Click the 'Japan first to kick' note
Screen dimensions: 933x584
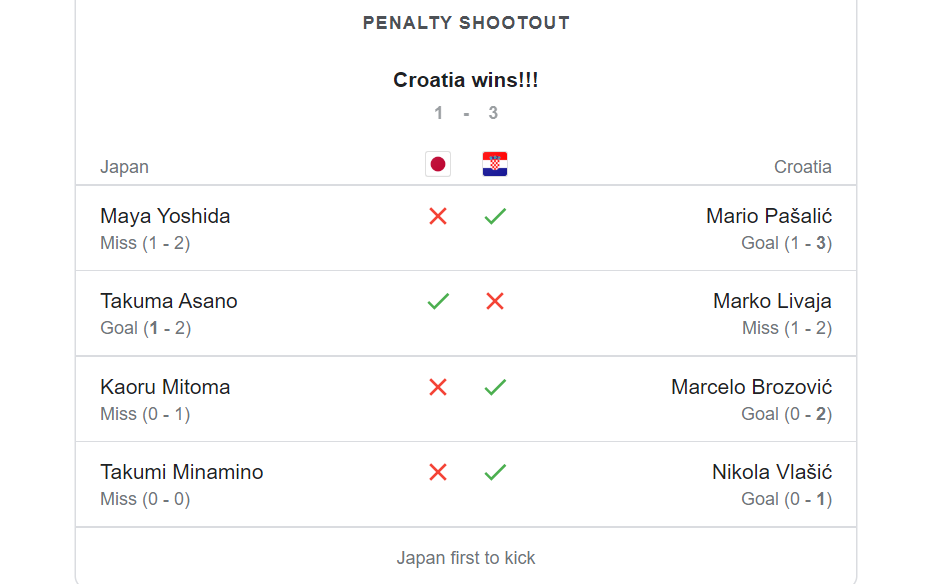pos(466,558)
